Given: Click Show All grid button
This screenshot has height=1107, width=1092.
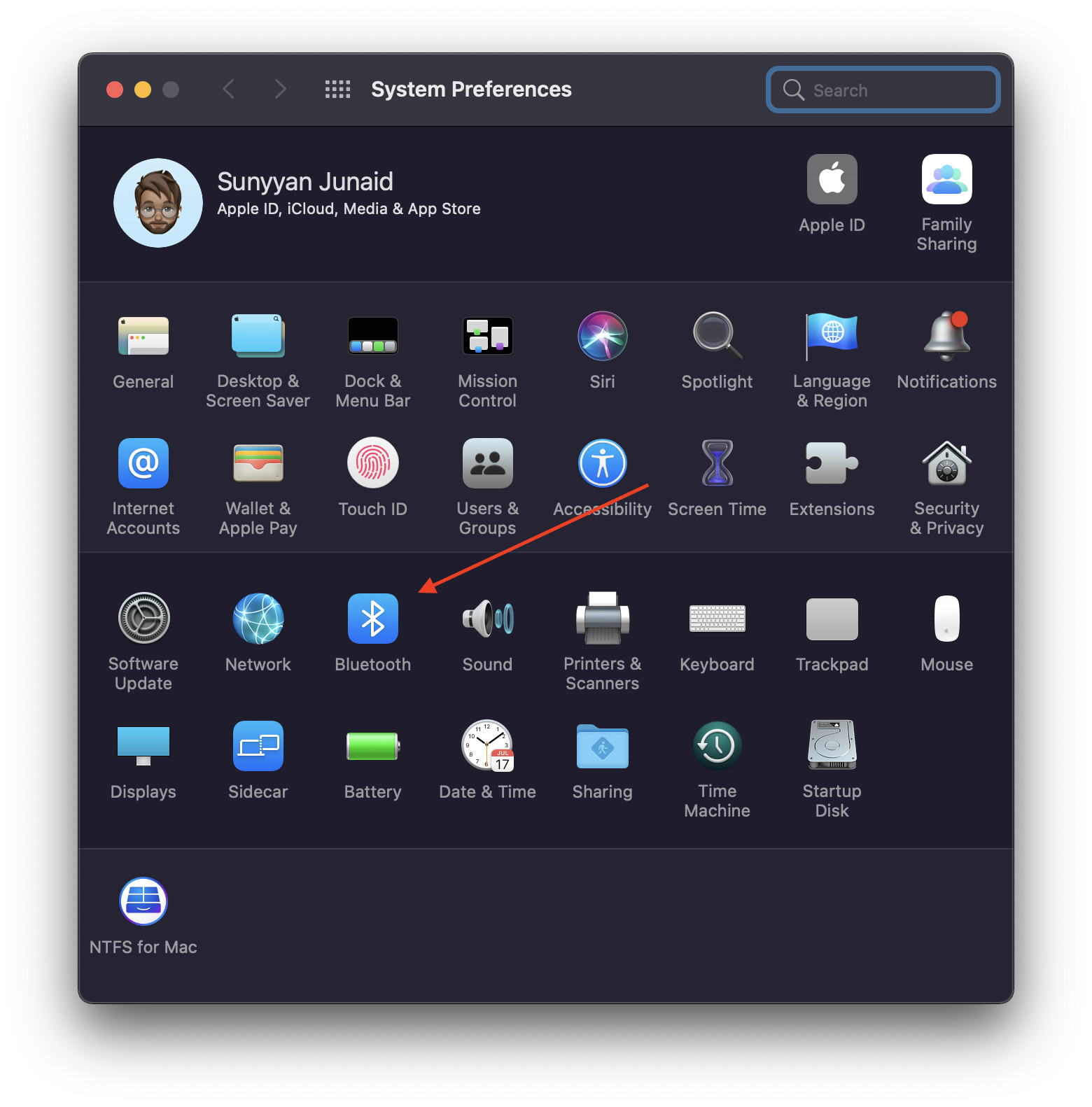Looking at the screenshot, I should click(337, 90).
